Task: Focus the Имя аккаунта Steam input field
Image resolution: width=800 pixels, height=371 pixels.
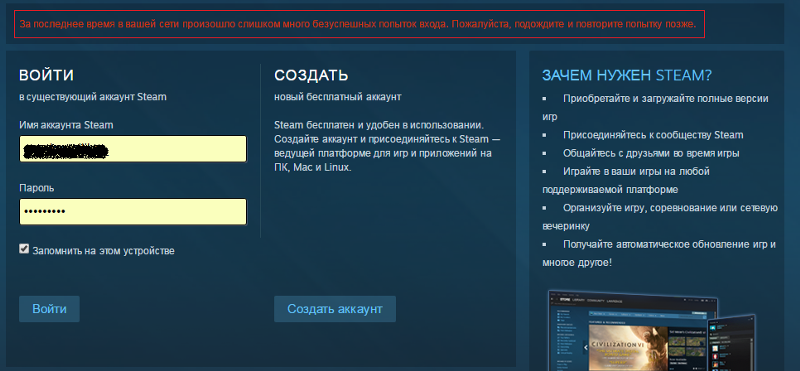Action: (133, 149)
